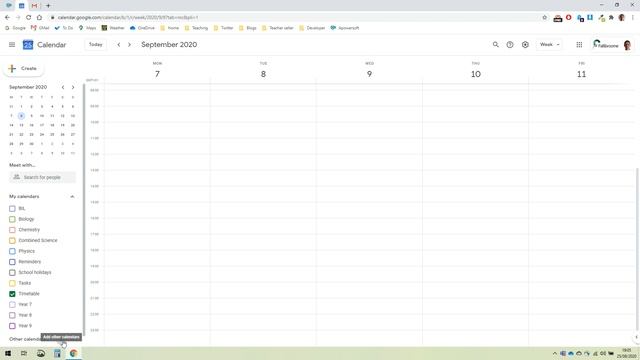Open the Google apps grid

coord(579,44)
